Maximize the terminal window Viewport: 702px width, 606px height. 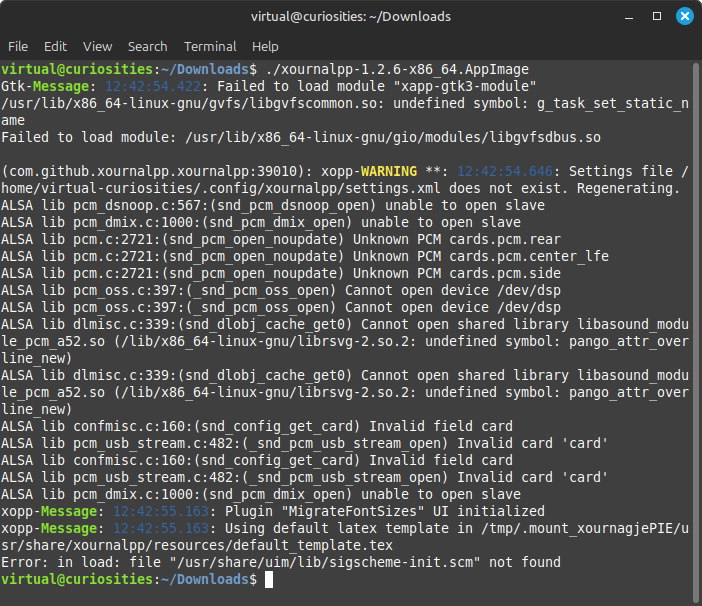[657, 17]
